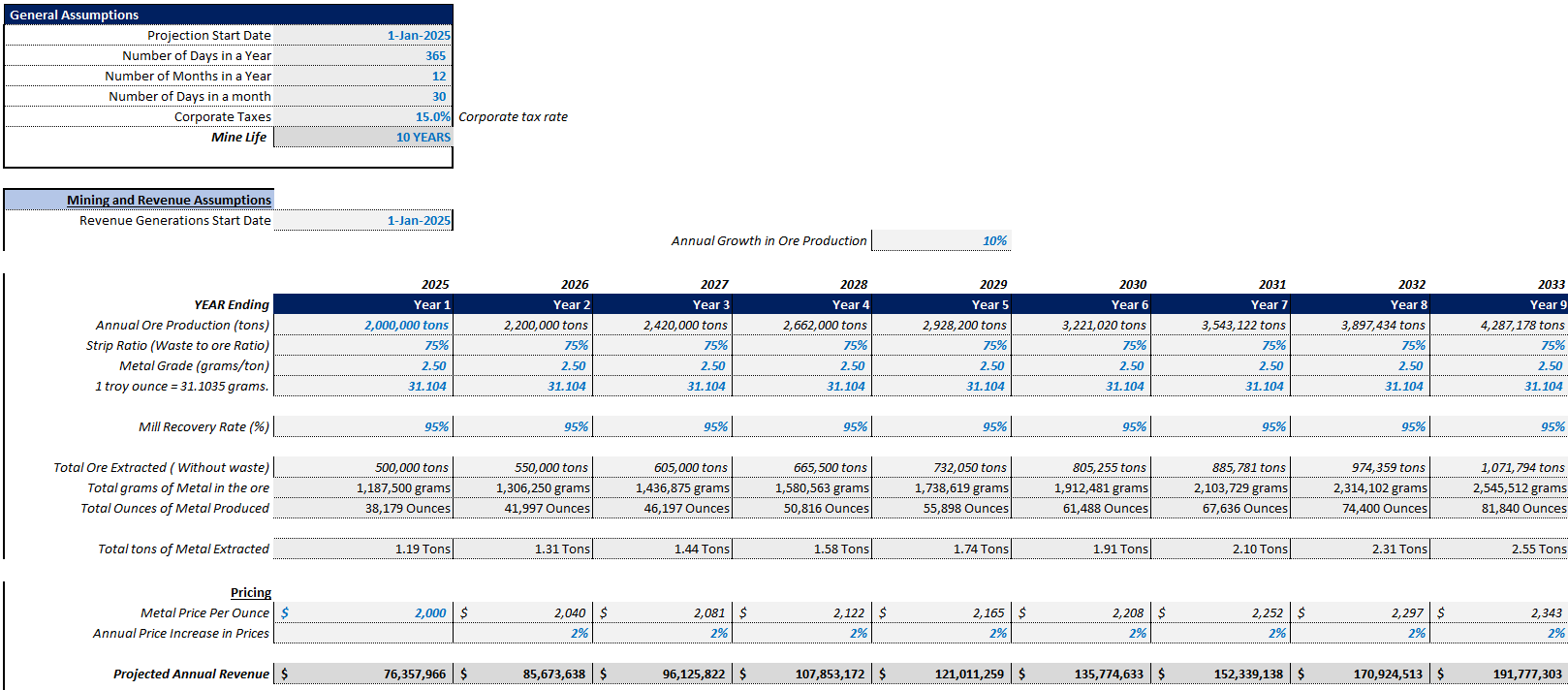The height and width of the screenshot is (690, 1568).
Task: Select the Annual Ore Production (tons) label
Action: [x=182, y=325]
